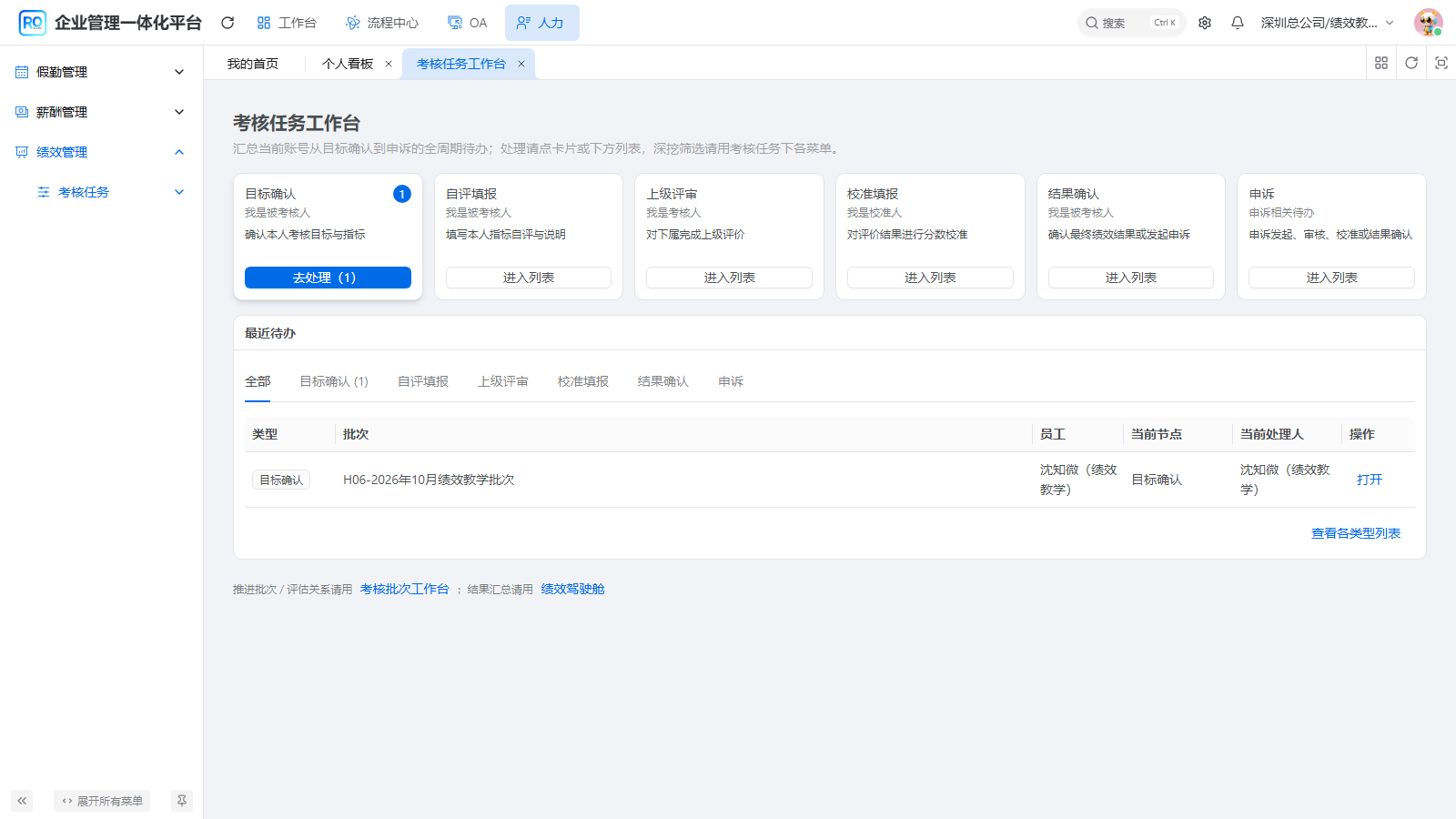Enter list on 自评填报 card
The height and width of the screenshot is (819, 1456).
point(529,278)
